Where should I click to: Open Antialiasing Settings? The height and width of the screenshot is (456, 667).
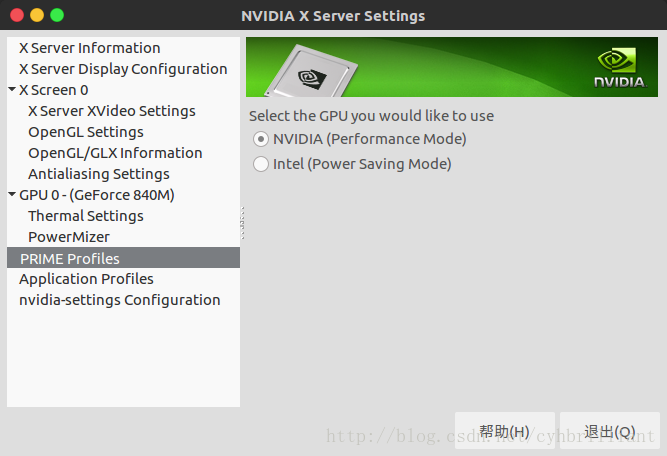[99, 174]
